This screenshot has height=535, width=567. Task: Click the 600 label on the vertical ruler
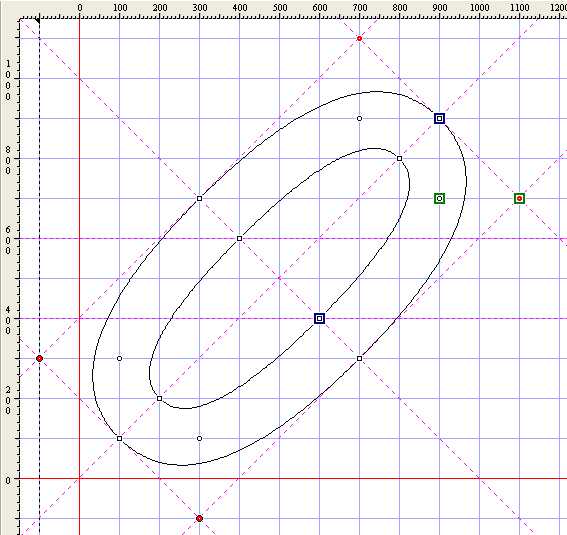(x=8, y=240)
